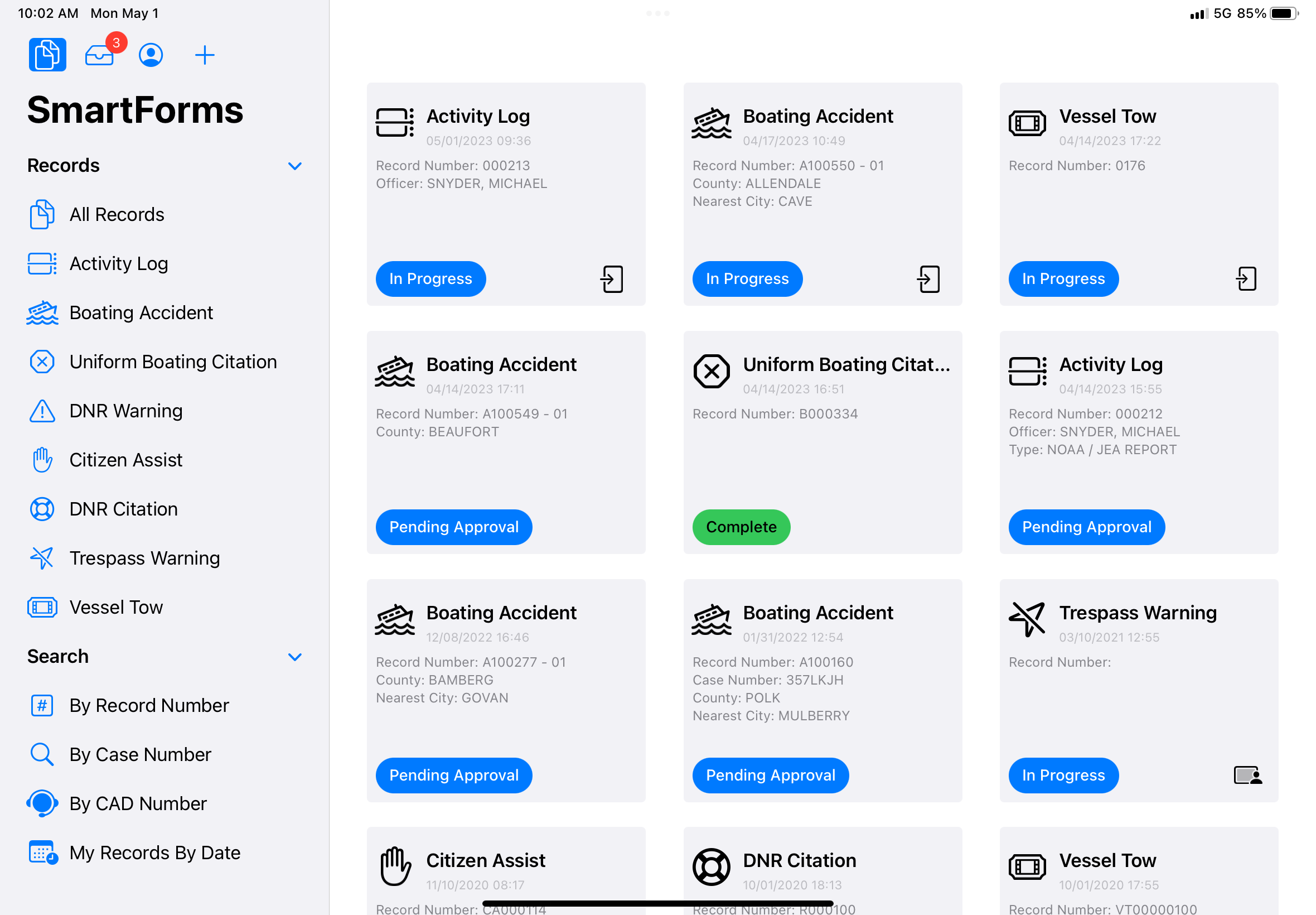Open My Records By Date
Screen dimensions: 1316x915
154,853
